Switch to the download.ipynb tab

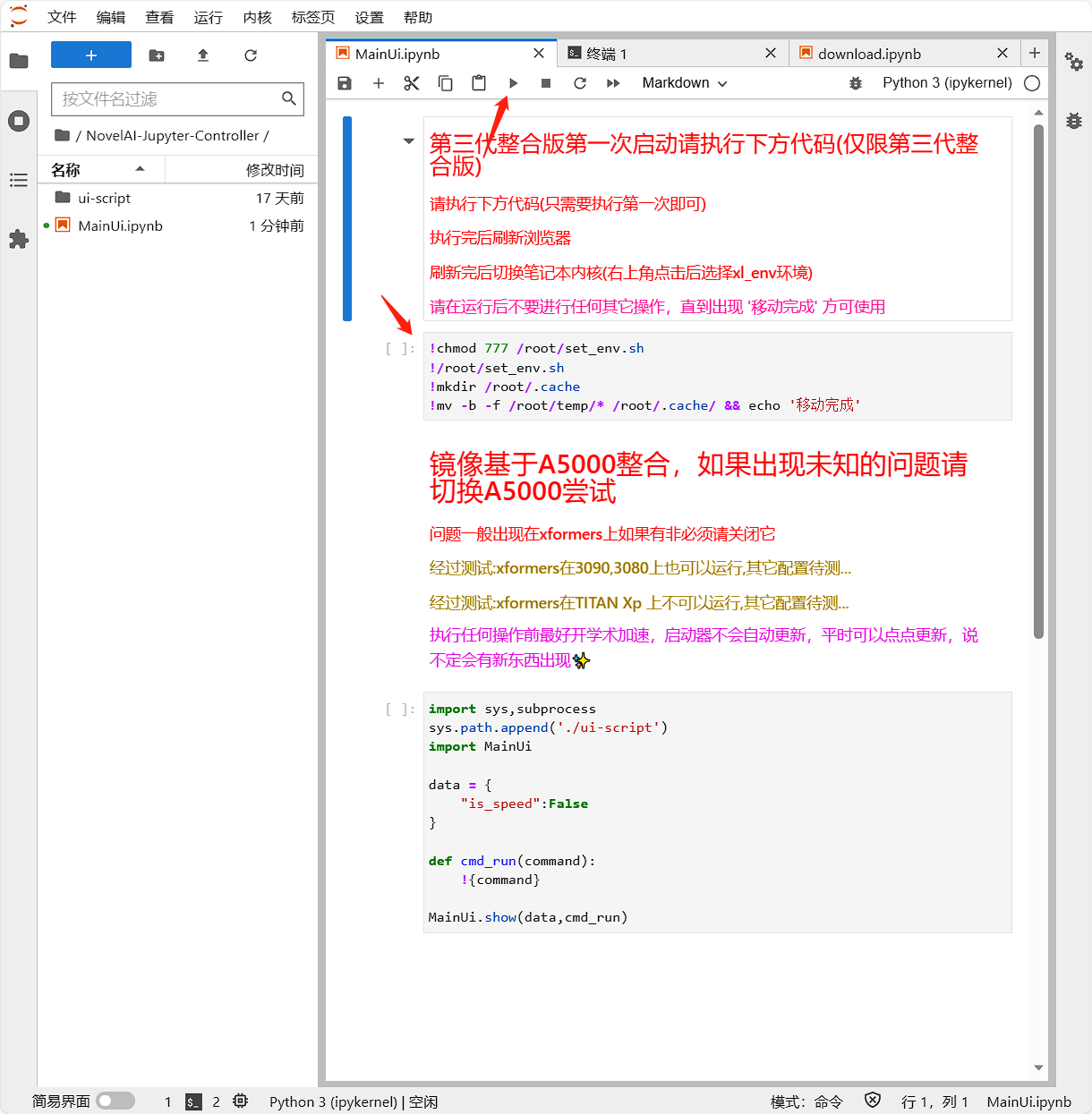[x=868, y=54]
